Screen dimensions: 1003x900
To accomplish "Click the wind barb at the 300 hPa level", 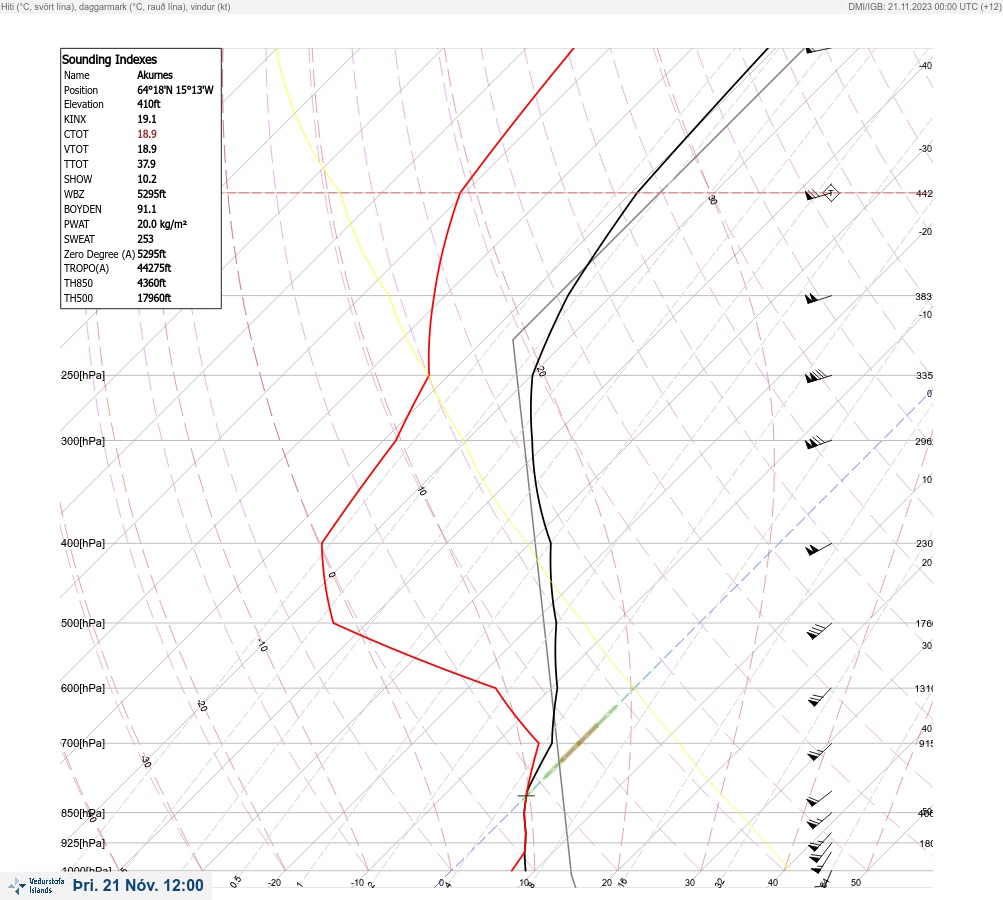I will pyautogui.click(x=818, y=442).
